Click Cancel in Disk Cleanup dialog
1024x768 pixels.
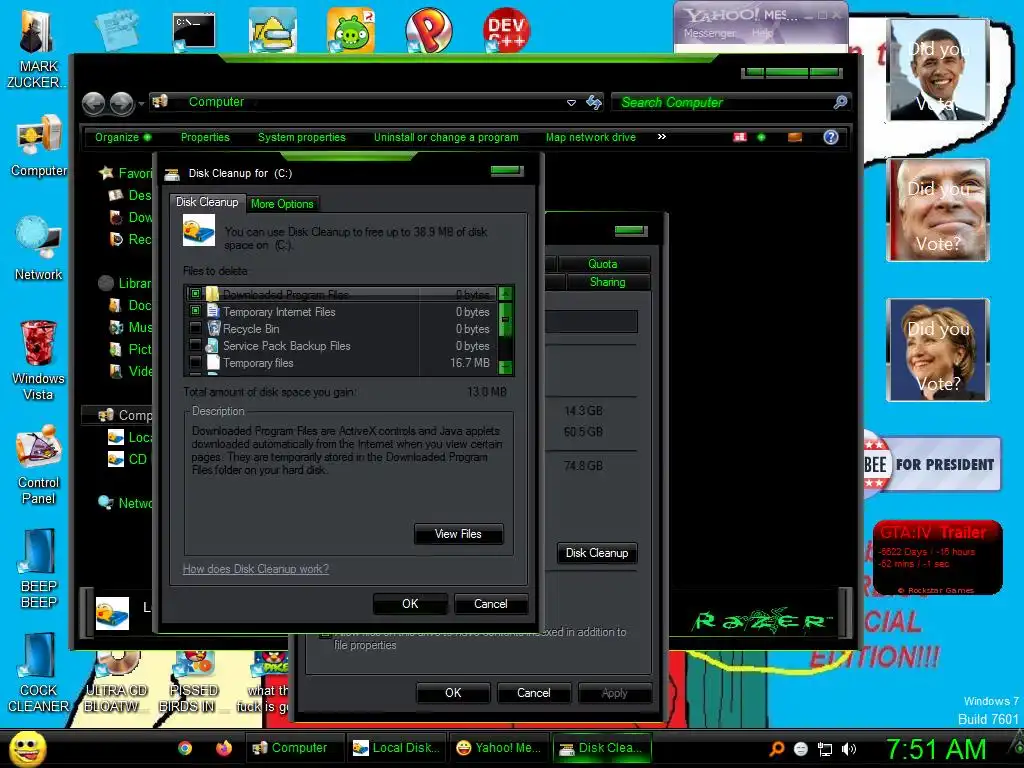pyautogui.click(x=490, y=603)
